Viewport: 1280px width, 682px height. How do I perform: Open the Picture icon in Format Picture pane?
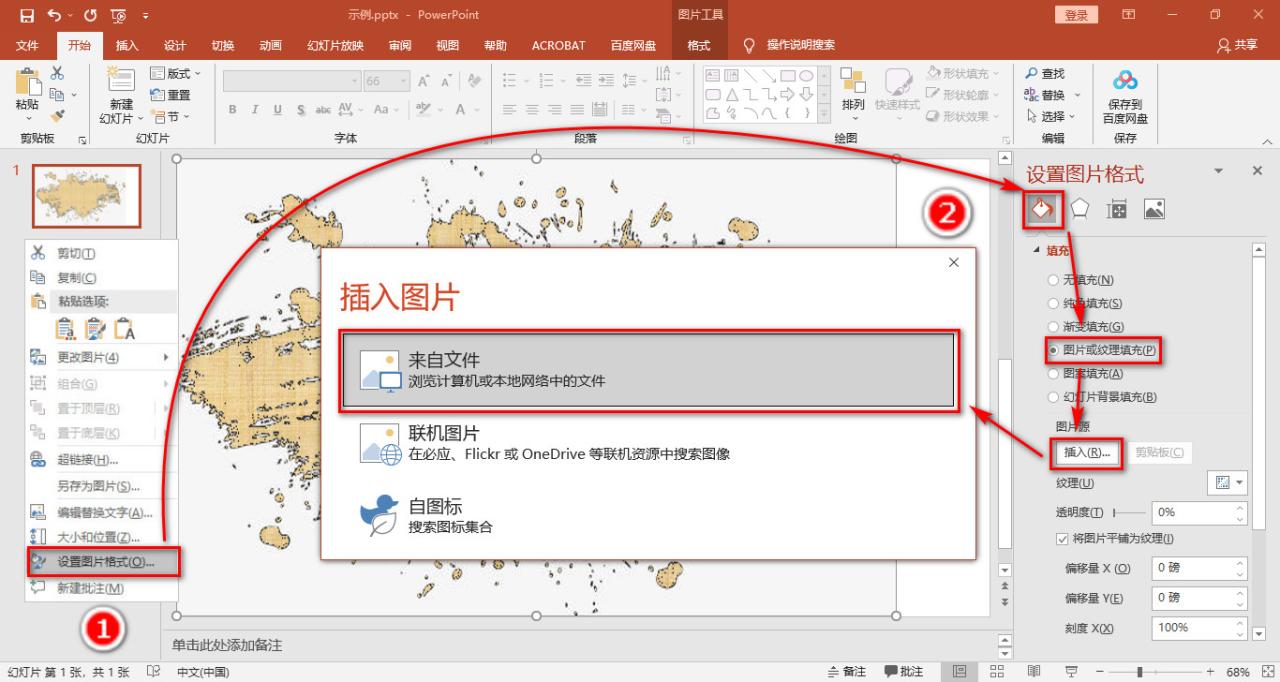tap(1153, 208)
